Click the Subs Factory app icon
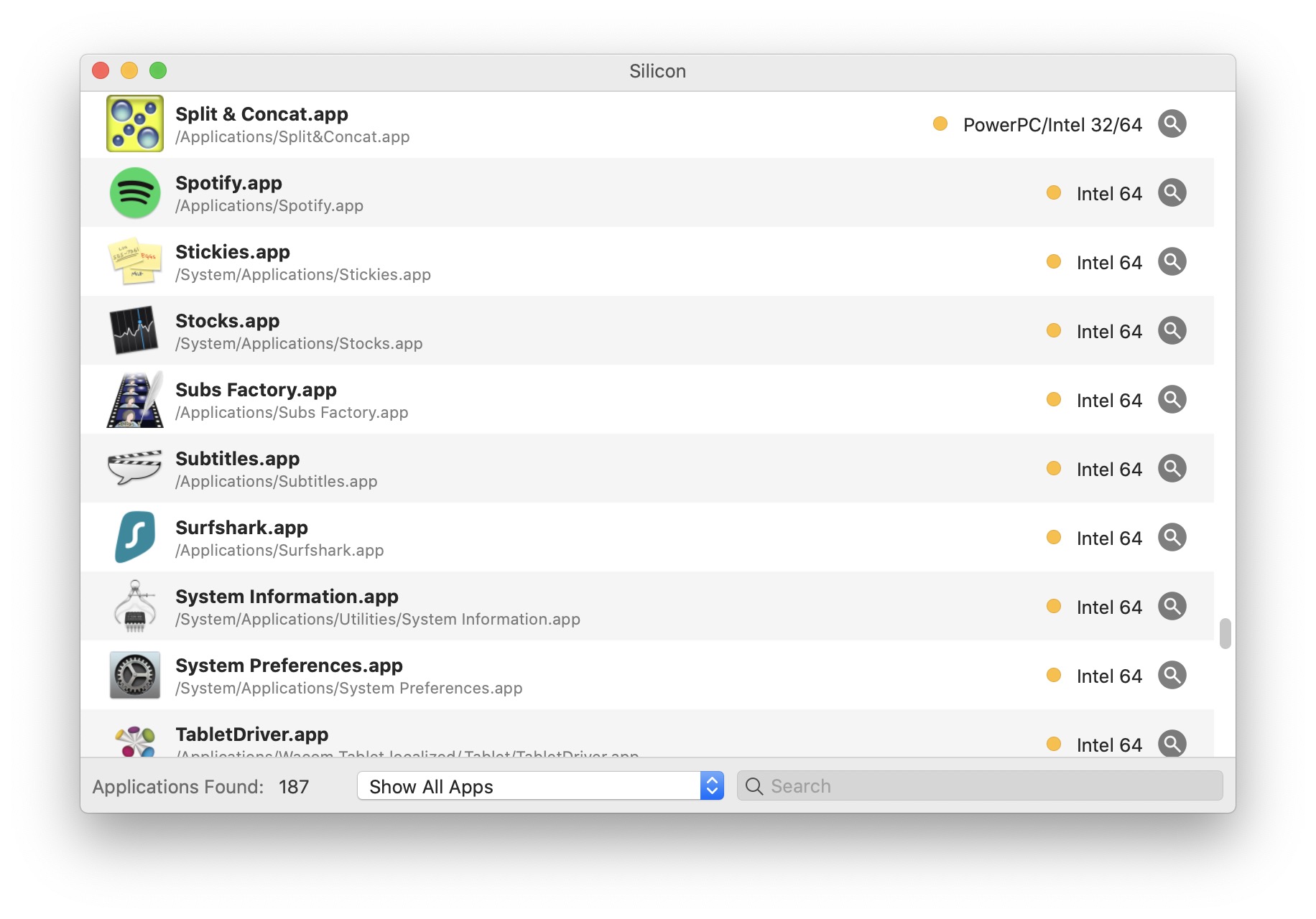Image resolution: width=1316 pixels, height=919 pixels. click(135, 399)
